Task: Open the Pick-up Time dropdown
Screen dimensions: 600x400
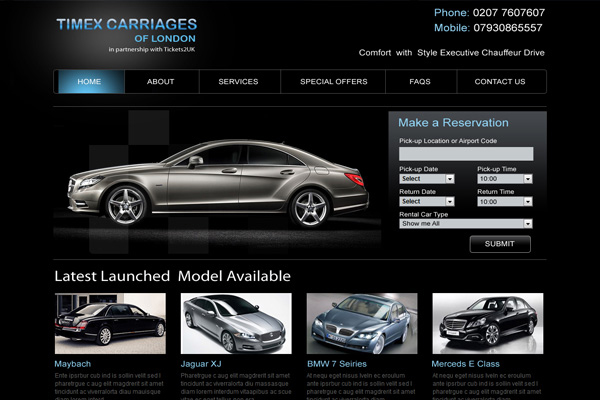Action: tap(505, 179)
